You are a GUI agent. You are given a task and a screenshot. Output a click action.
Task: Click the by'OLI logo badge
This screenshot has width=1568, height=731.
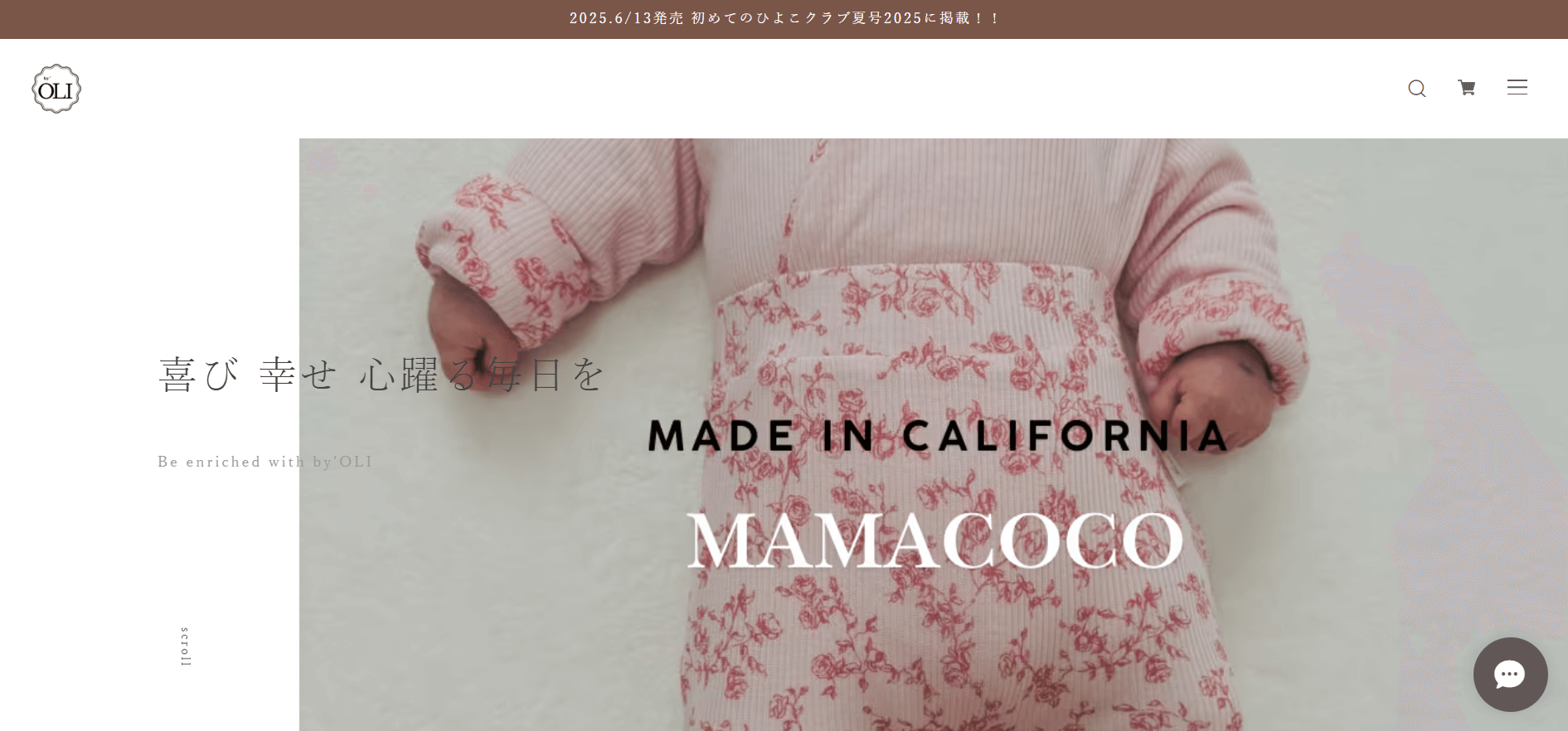56,89
